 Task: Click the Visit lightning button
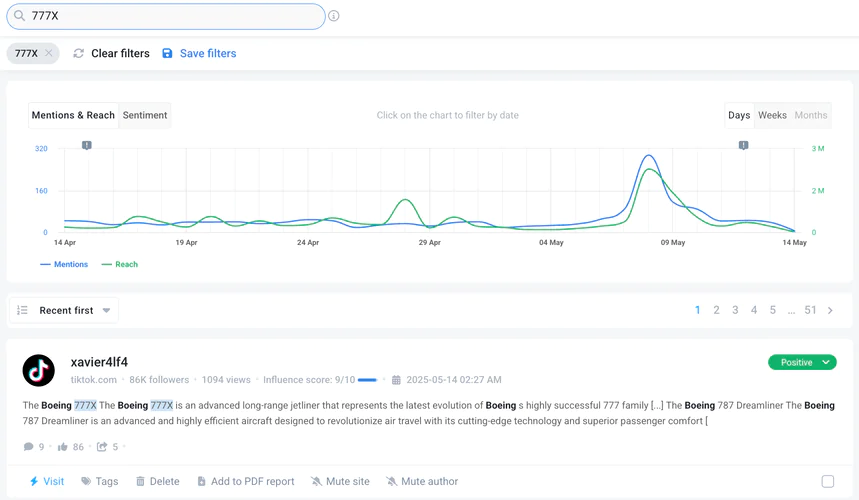point(47,481)
